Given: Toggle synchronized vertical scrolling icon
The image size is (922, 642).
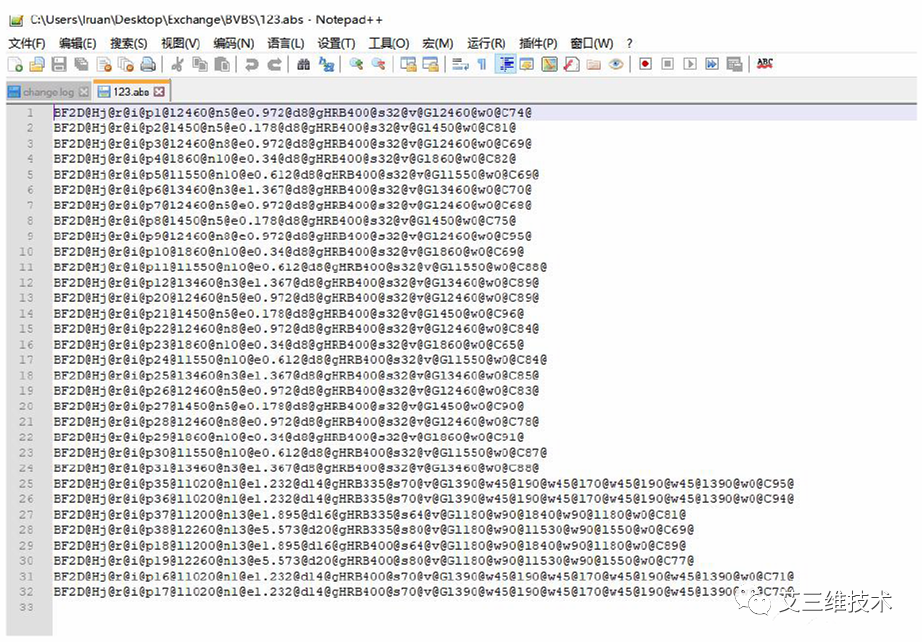Looking at the screenshot, I should (408, 64).
